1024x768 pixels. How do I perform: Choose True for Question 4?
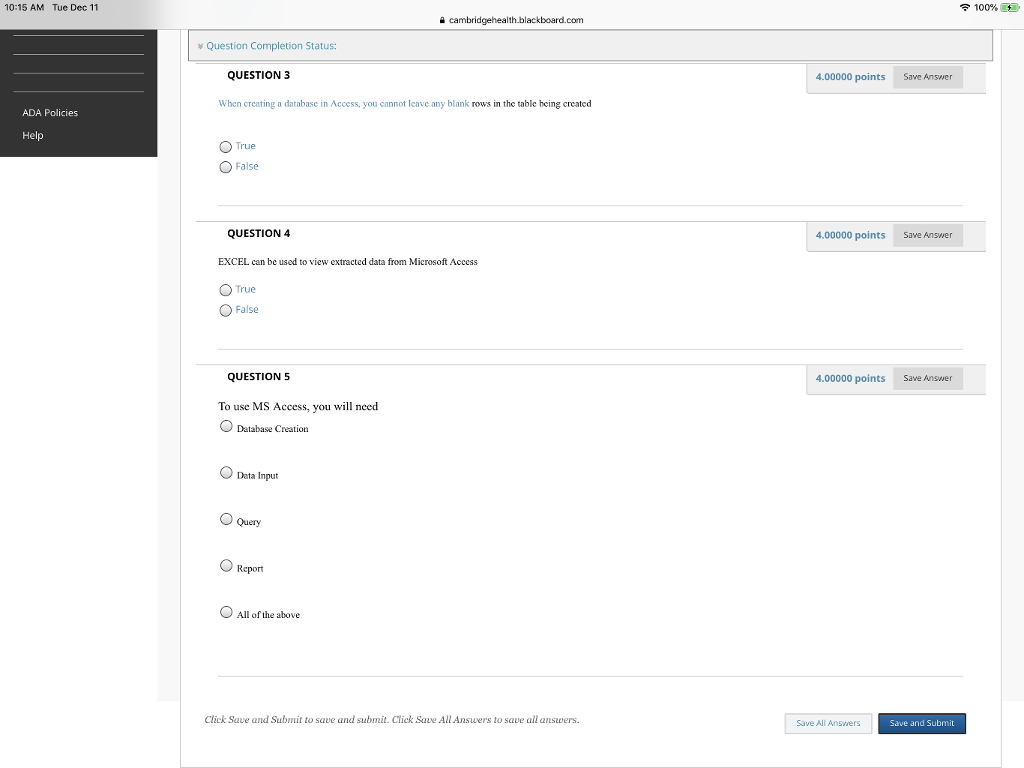click(x=225, y=289)
